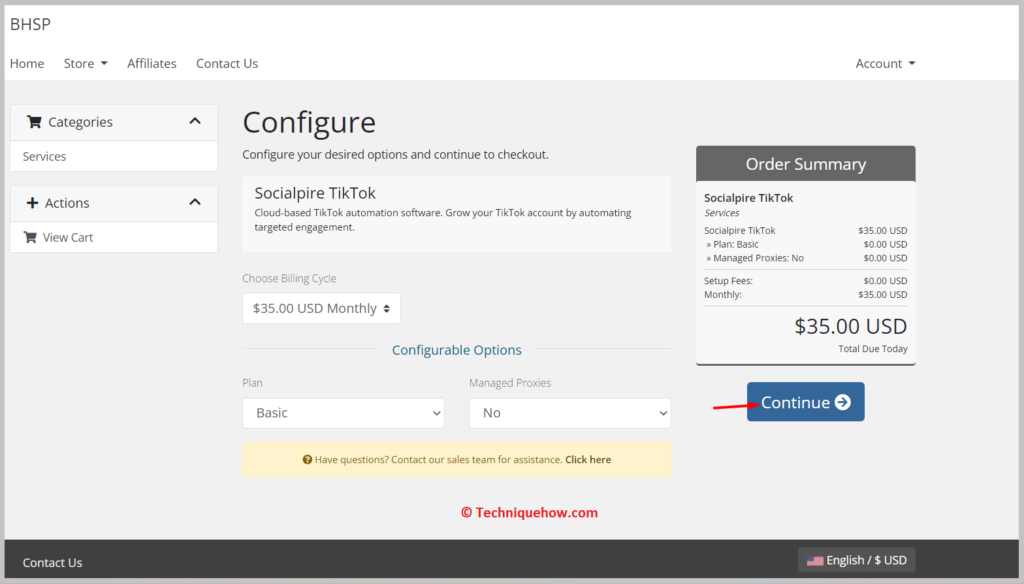Click the 'Click here' sales assistance link
This screenshot has width=1024, height=584.
coord(588,460)
